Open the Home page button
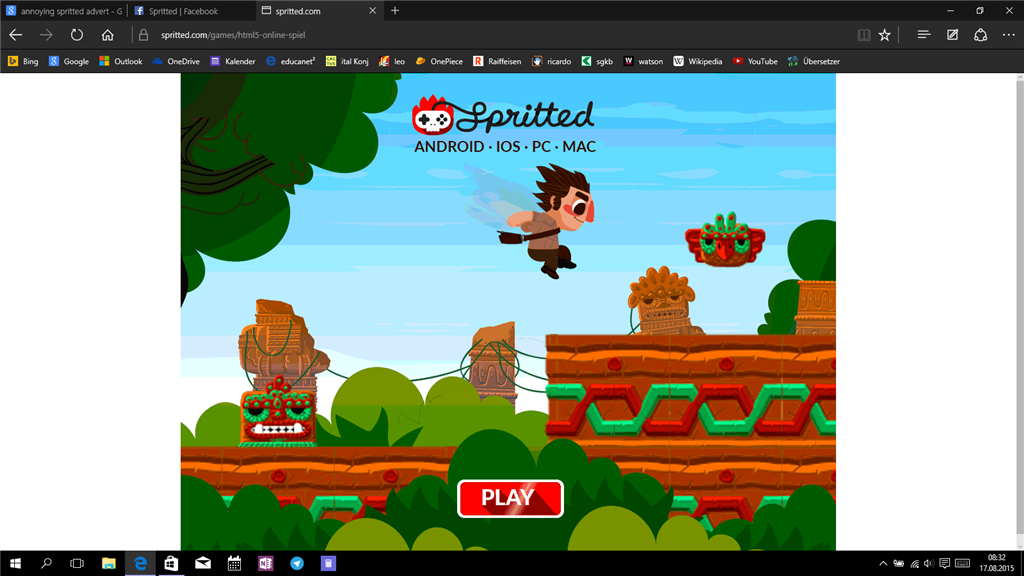The image size is (1024, 576). 107,35
